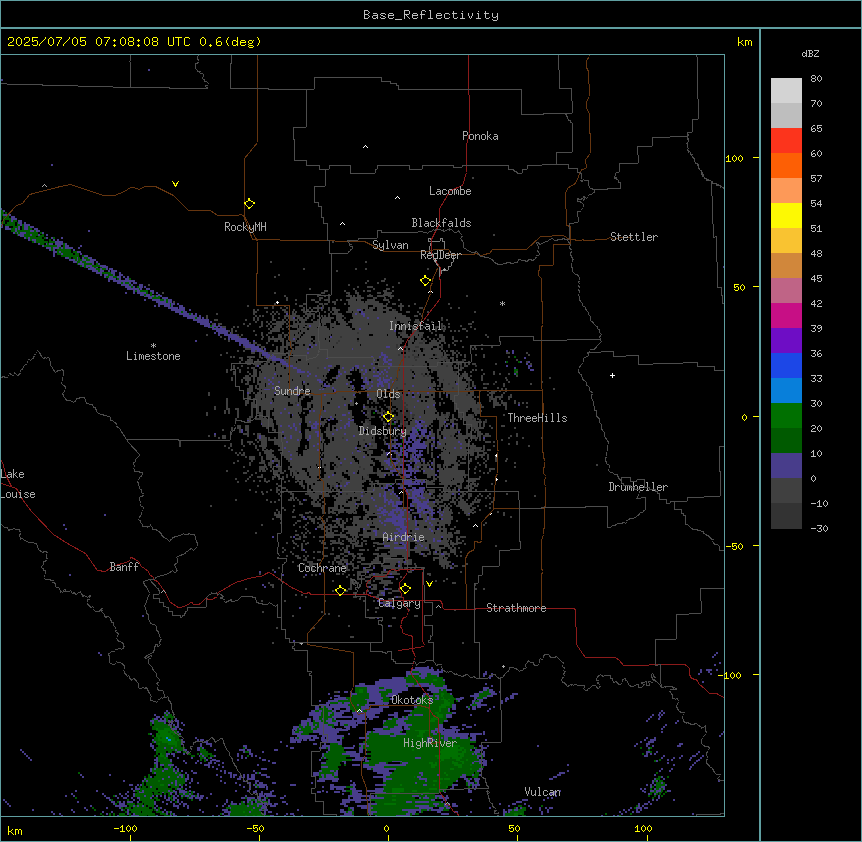
Task: Click the yellow diamond marker below Cochrane
Action: point(340,590)
